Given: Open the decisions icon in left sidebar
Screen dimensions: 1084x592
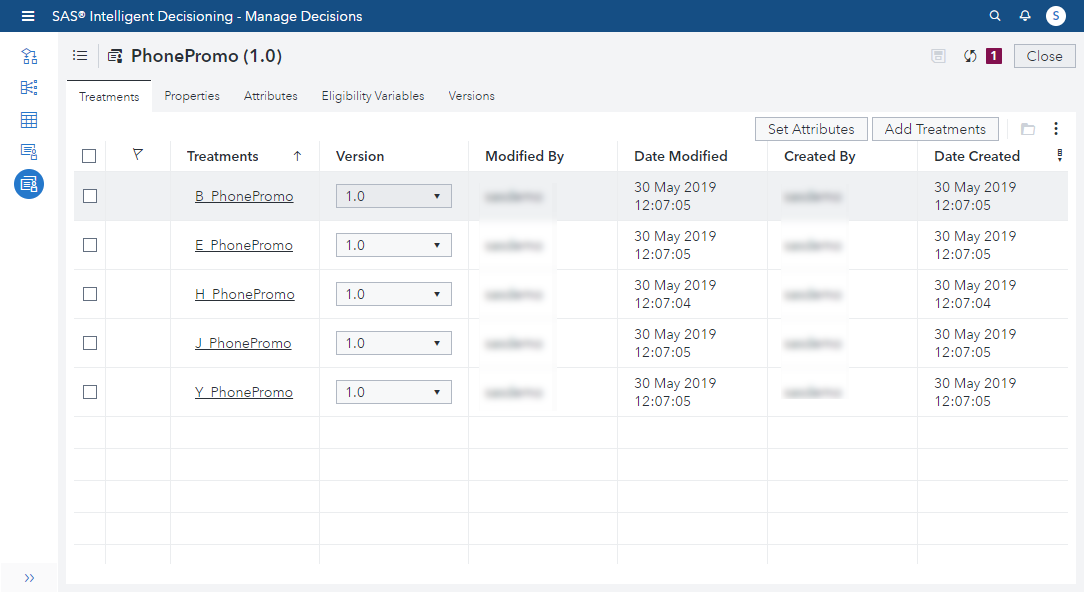Looking at the screenshot, I should (x=29, y=56).
